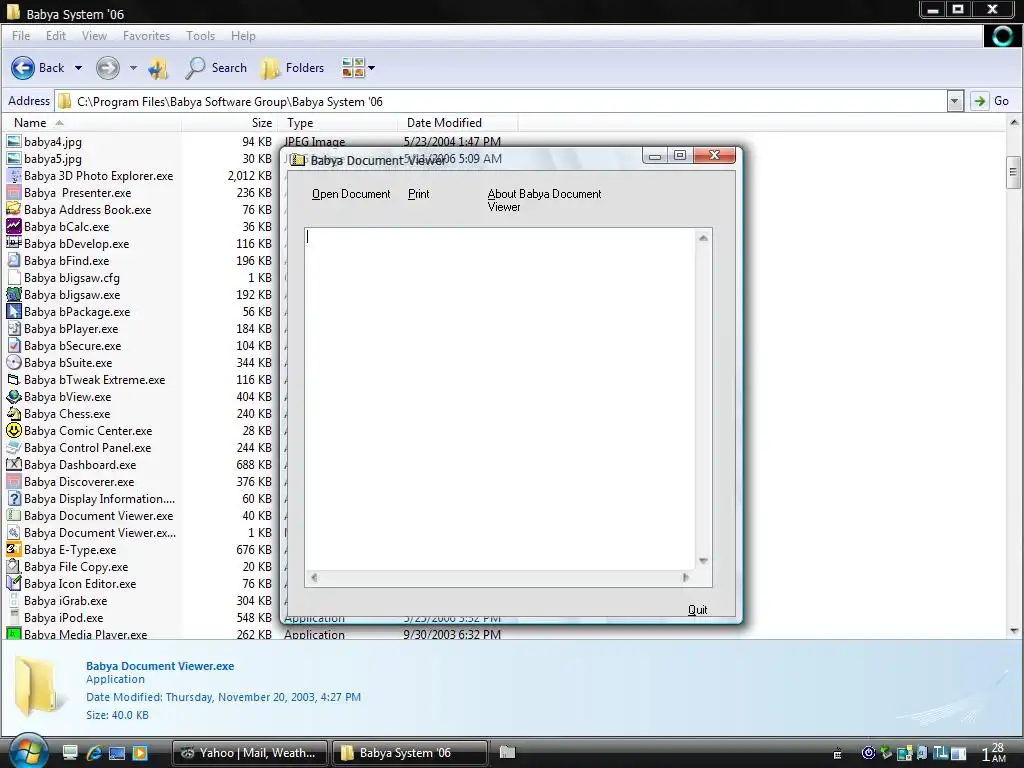Screen dimensions: 1024x768
Task: Select Babya Dashboard.exe icon
Action: point(14,464)
